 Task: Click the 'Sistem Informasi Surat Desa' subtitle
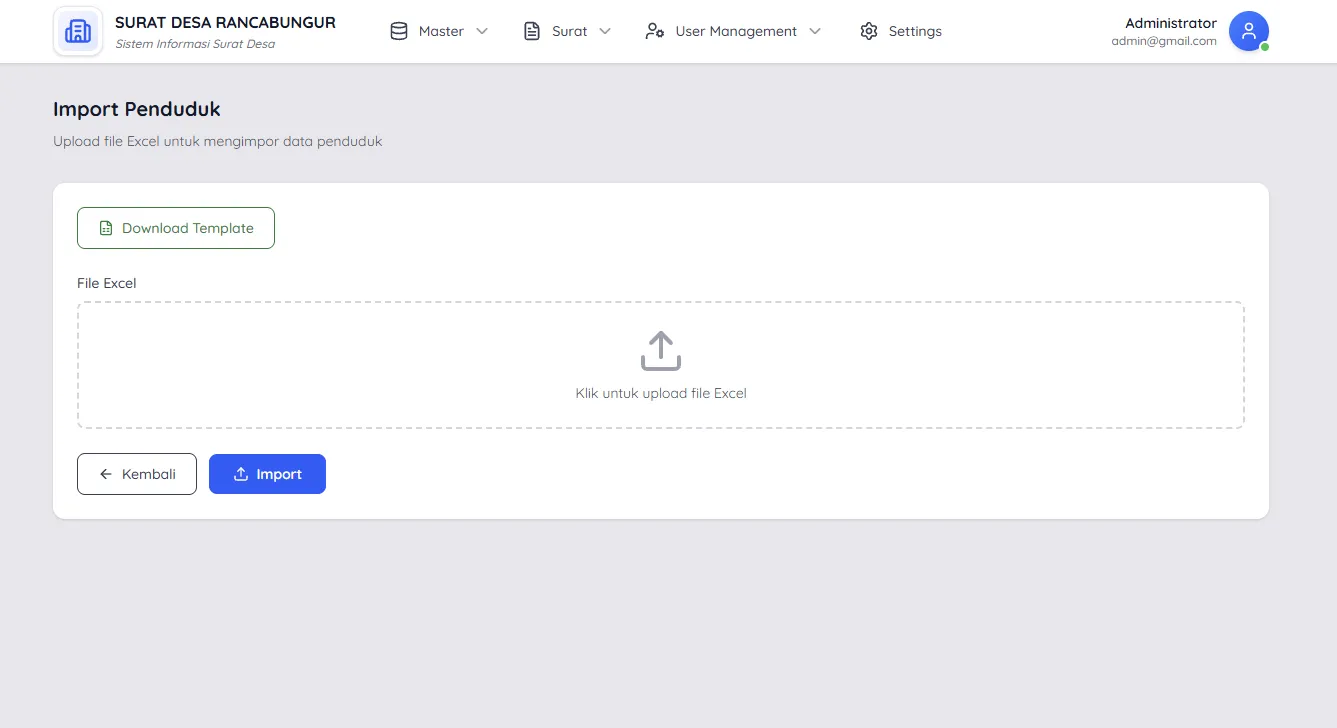195,44
